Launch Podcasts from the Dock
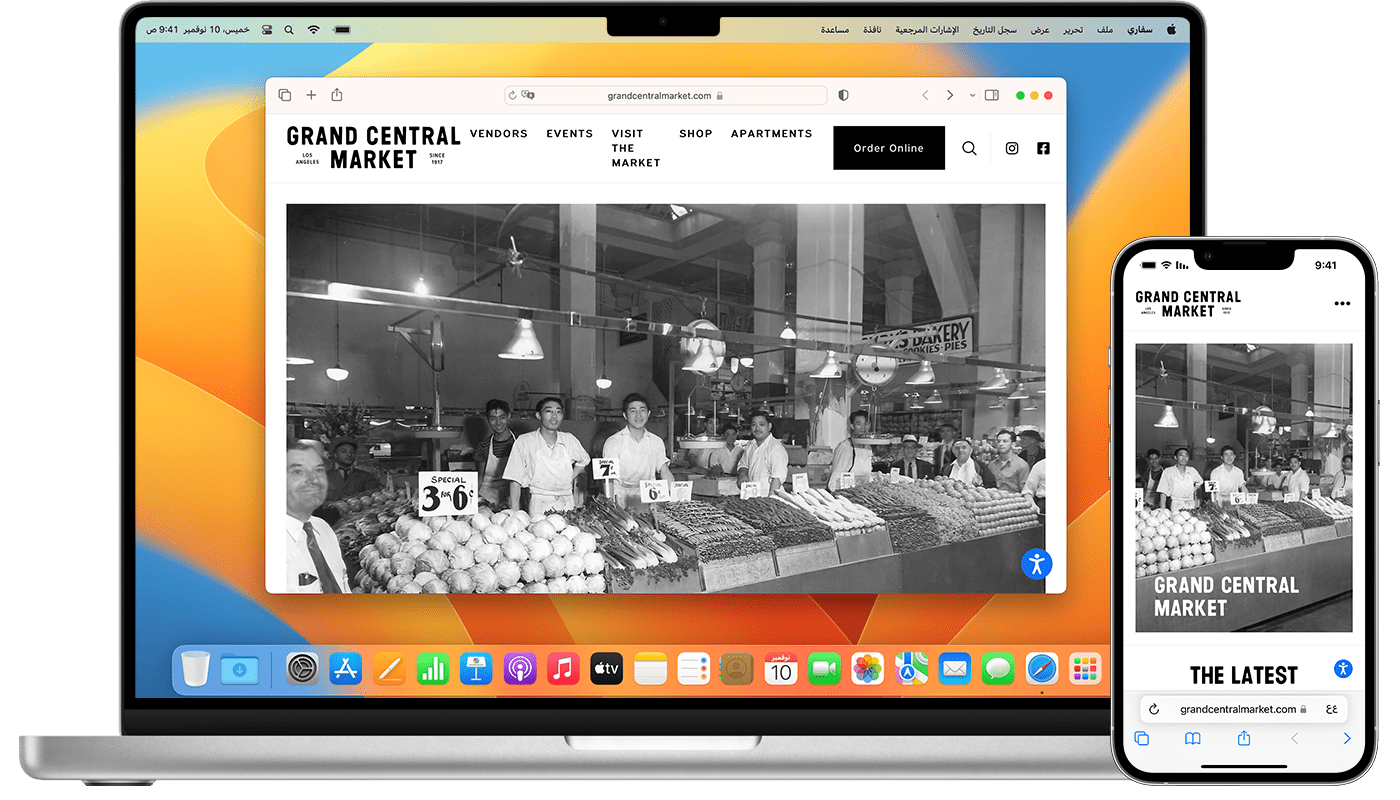 [520, 669]
